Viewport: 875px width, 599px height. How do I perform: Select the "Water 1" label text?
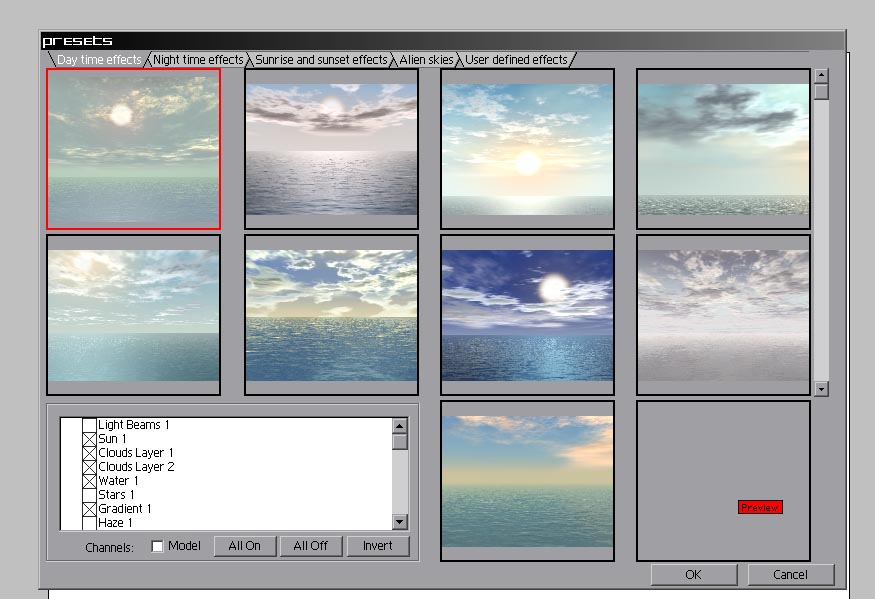pyautogui.click(x=118, y=481)
